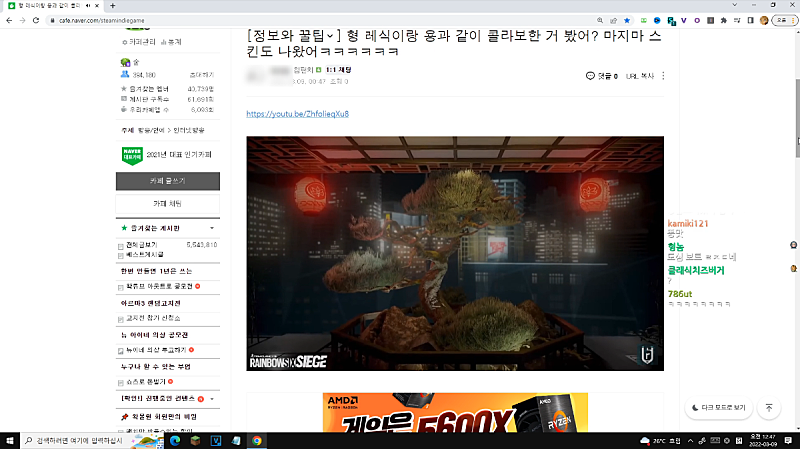Open 카페관리 cafe management gear link
Viewport: 800px width, 449px height.
coord(138,42)
